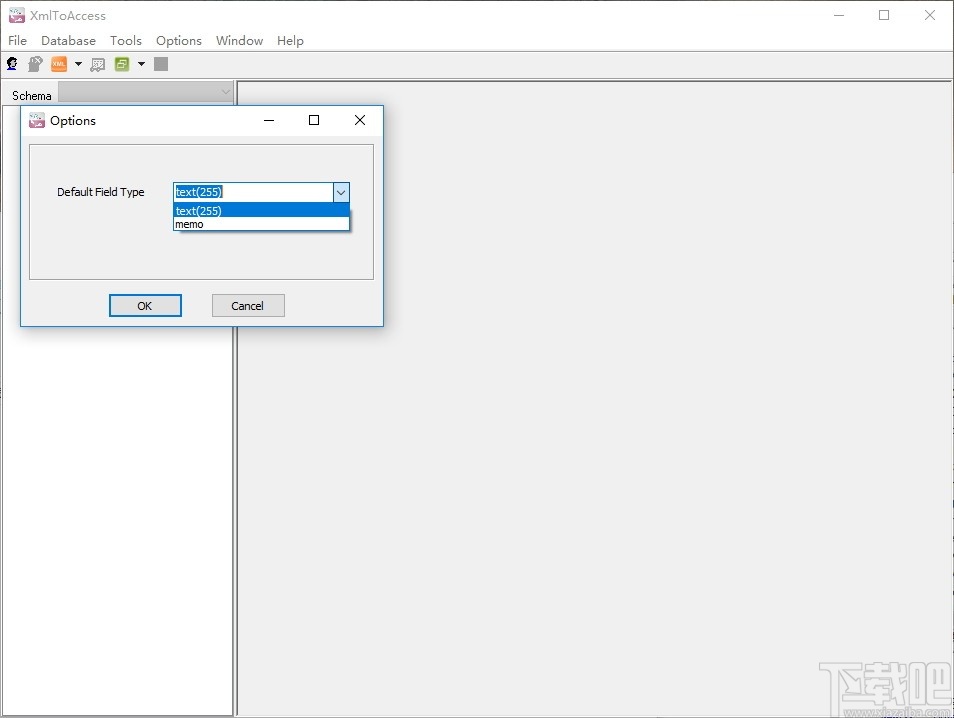The width and height of the screenshot is (954, 718).
Task: Confirm options with the OK button
Action: 145,305
